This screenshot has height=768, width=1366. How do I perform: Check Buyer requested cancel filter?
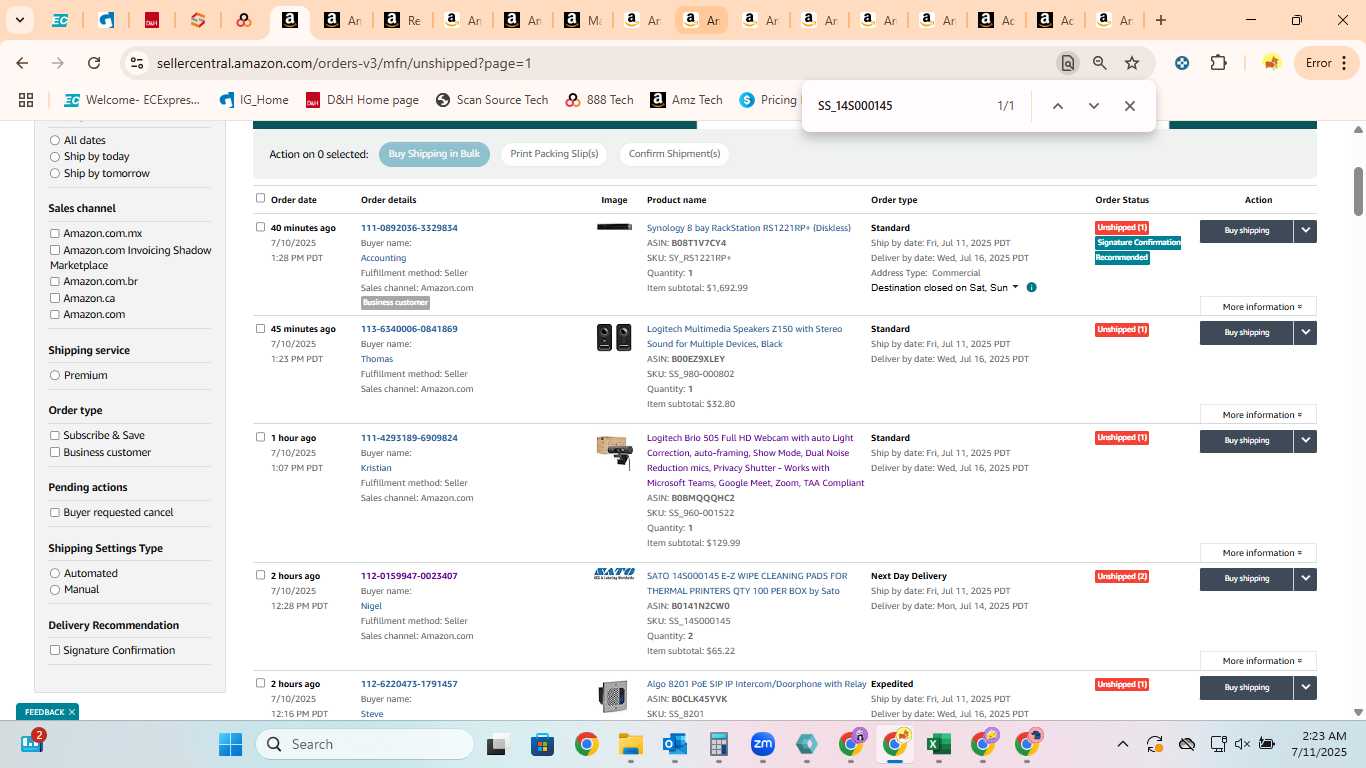[55, 512]
